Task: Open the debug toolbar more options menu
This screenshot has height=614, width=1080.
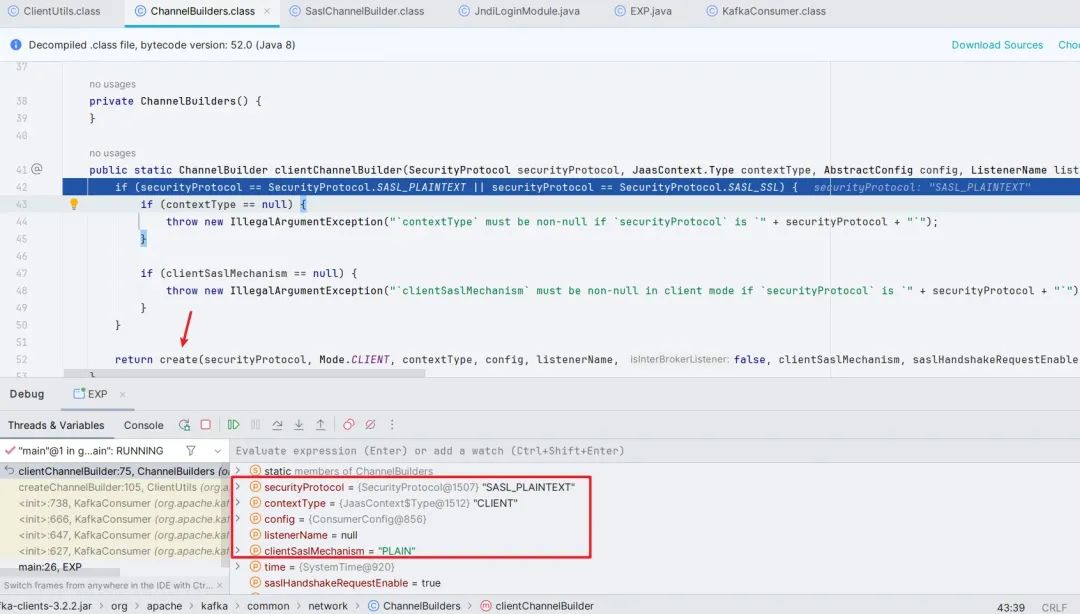Action: pyautogui.click(x=392, y=425)
